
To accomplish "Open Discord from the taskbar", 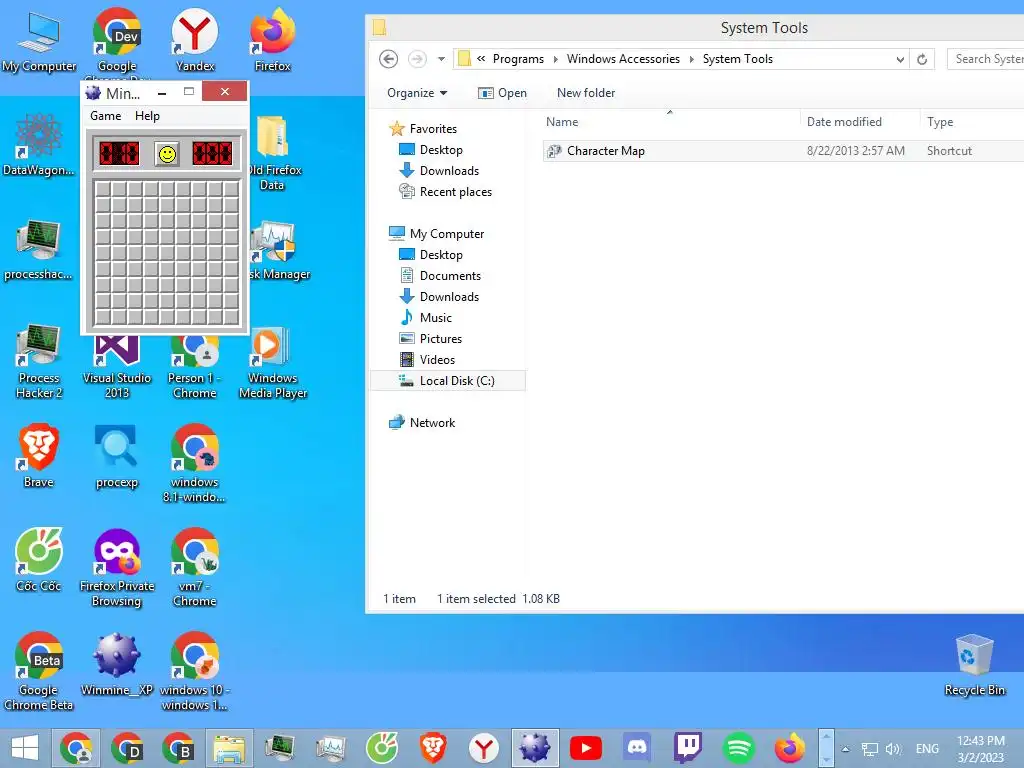I will 637,748.
